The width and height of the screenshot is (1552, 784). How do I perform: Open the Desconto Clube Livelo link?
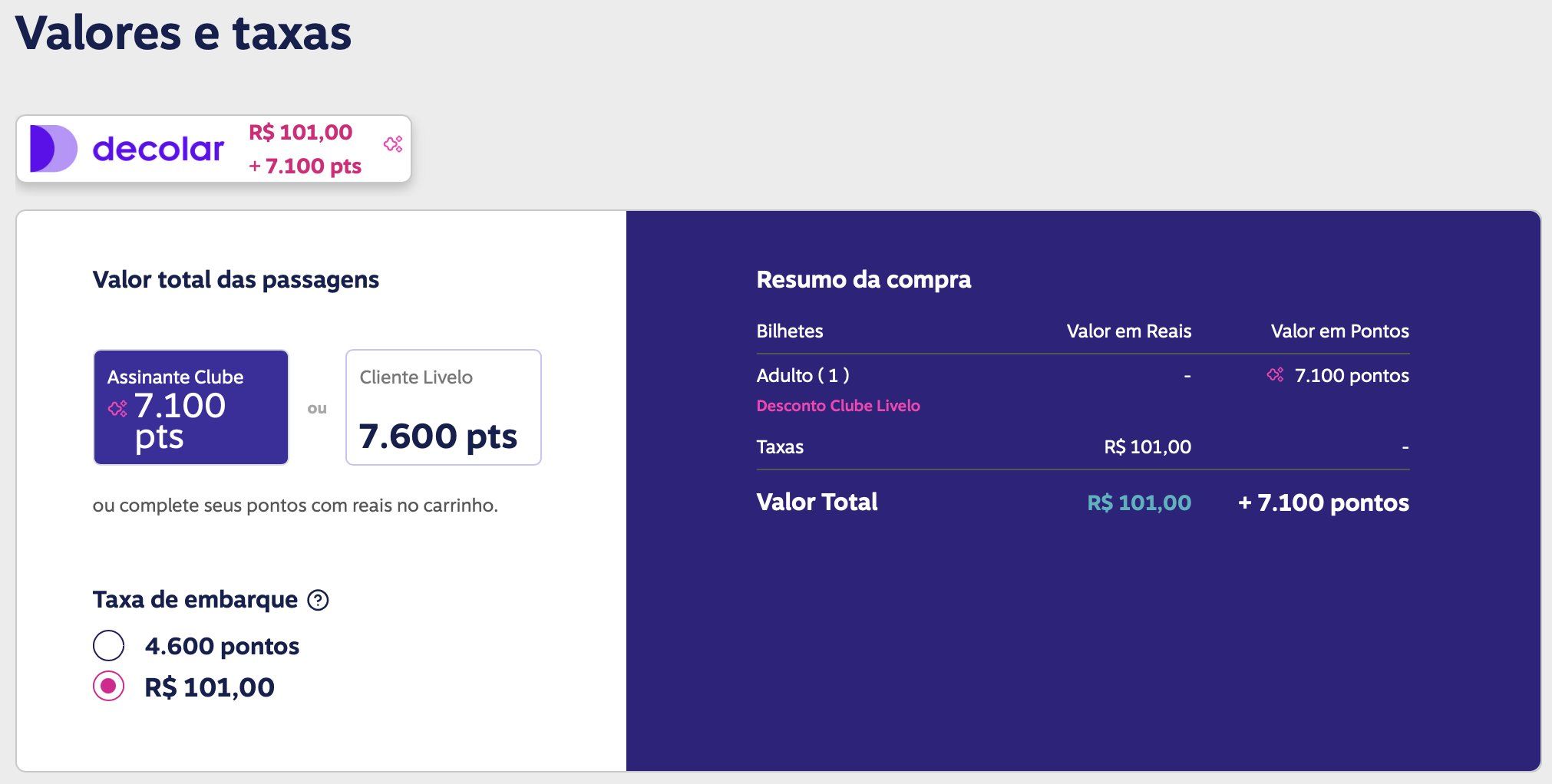[x=838, y=406]
